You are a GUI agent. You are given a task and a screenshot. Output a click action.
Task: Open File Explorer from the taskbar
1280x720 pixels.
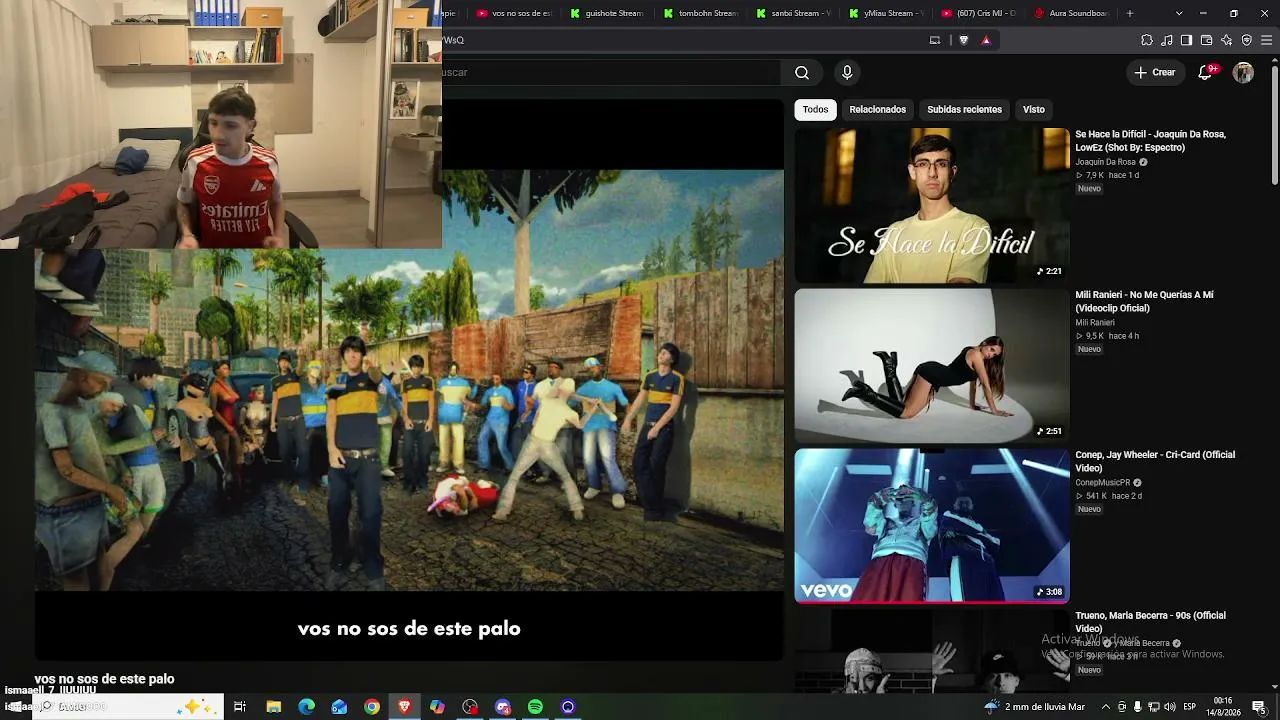pyautogui.click(x=273, y=707)
